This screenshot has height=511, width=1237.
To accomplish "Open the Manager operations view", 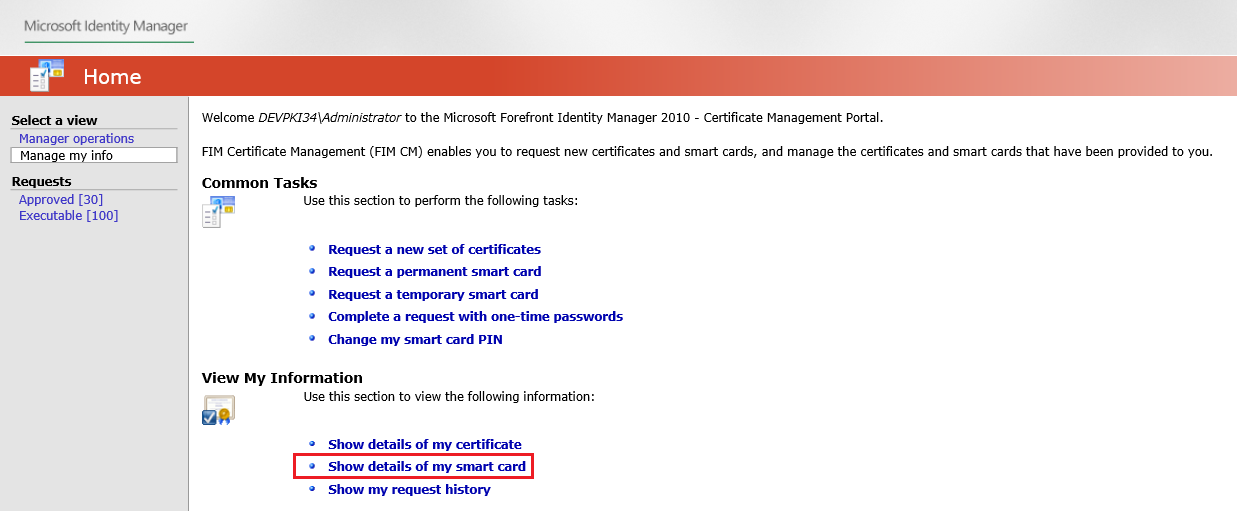I will tap(76, 139).
